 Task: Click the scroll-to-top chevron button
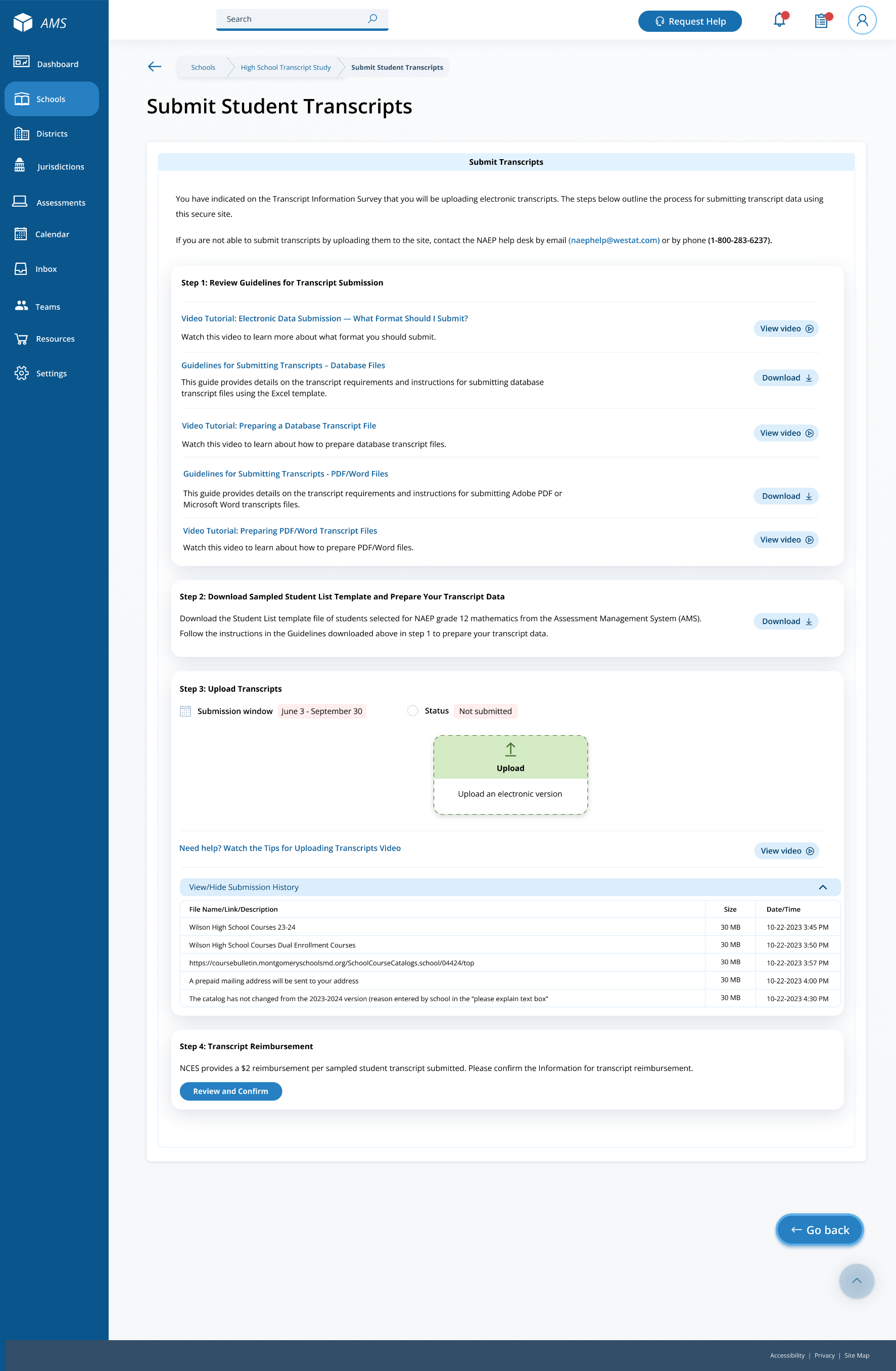(857, 1281)
